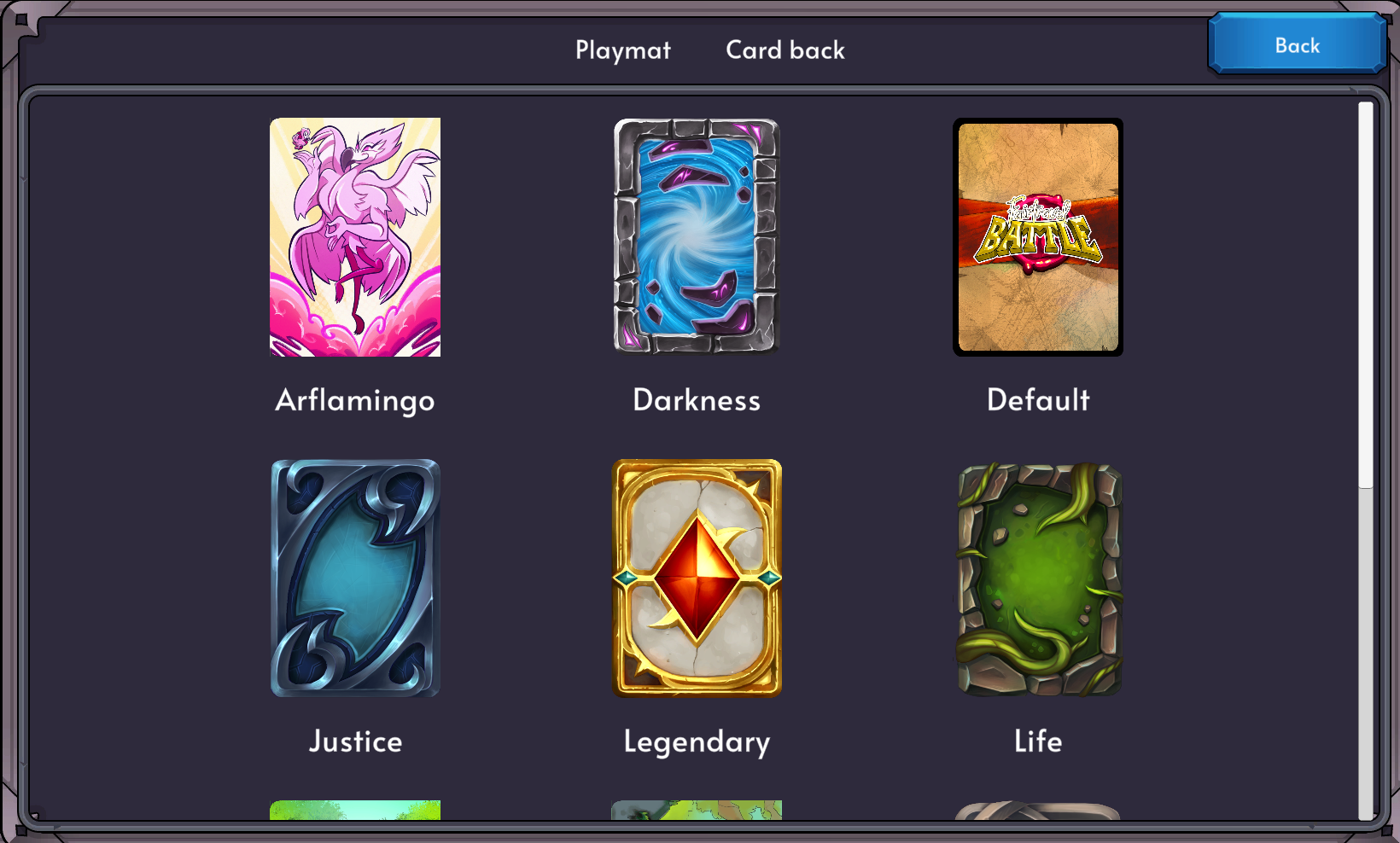1400x843 pixels.
Task: Select the Life green vine card back
Action: click(x=1038, y=578)
